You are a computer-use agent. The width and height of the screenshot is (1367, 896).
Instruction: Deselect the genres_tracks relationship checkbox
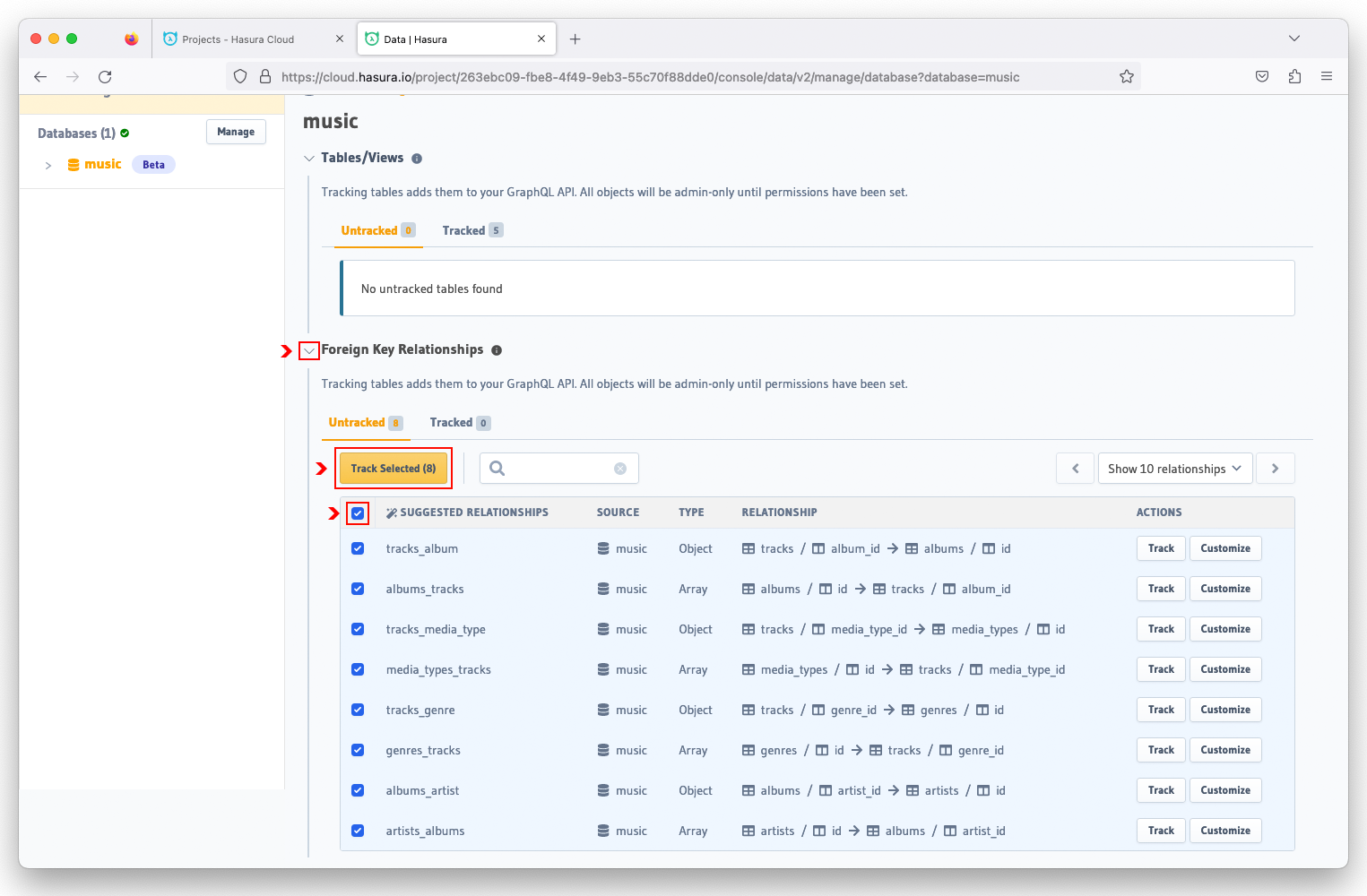pyautogui.click(x=358, y=750)
